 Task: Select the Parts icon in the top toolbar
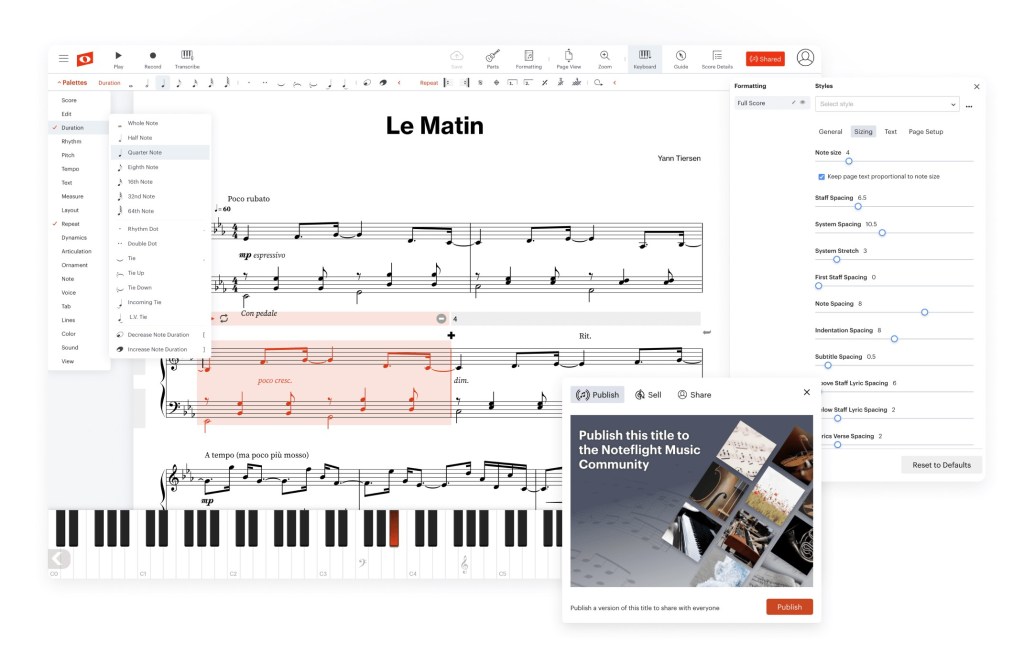[491, 57]
